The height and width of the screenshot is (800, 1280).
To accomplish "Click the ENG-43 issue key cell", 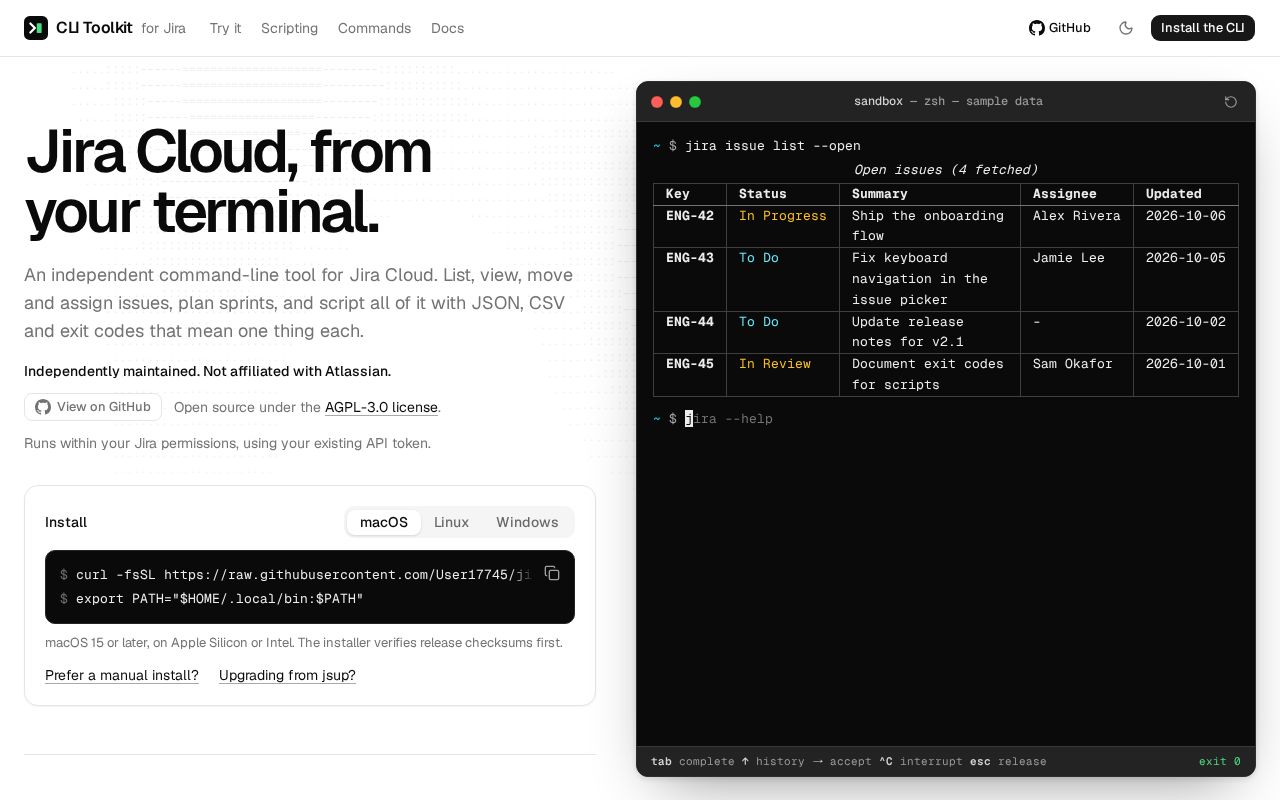I will tap(690, 258).
